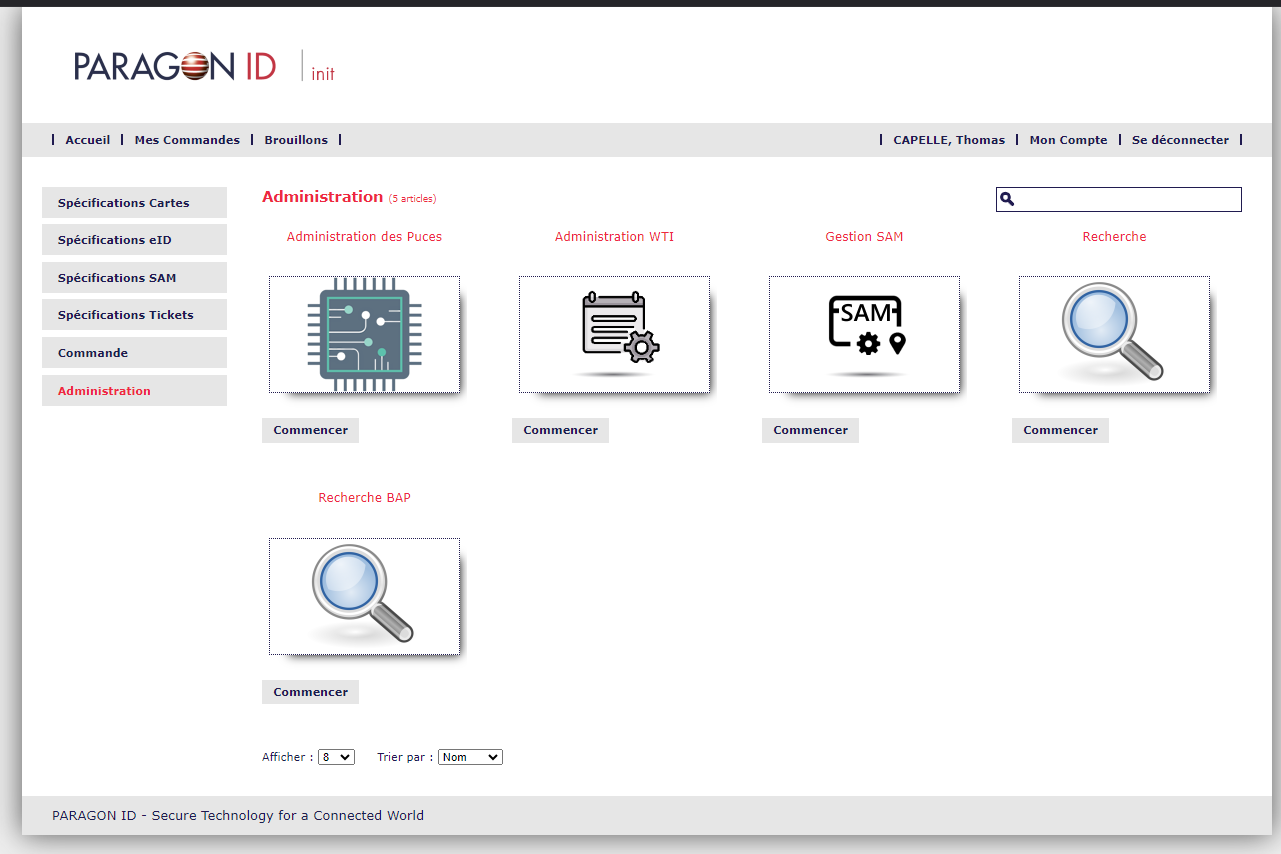Open the Trier par sort dropdown
1281x854 pixels.
[x=470, y=757]
